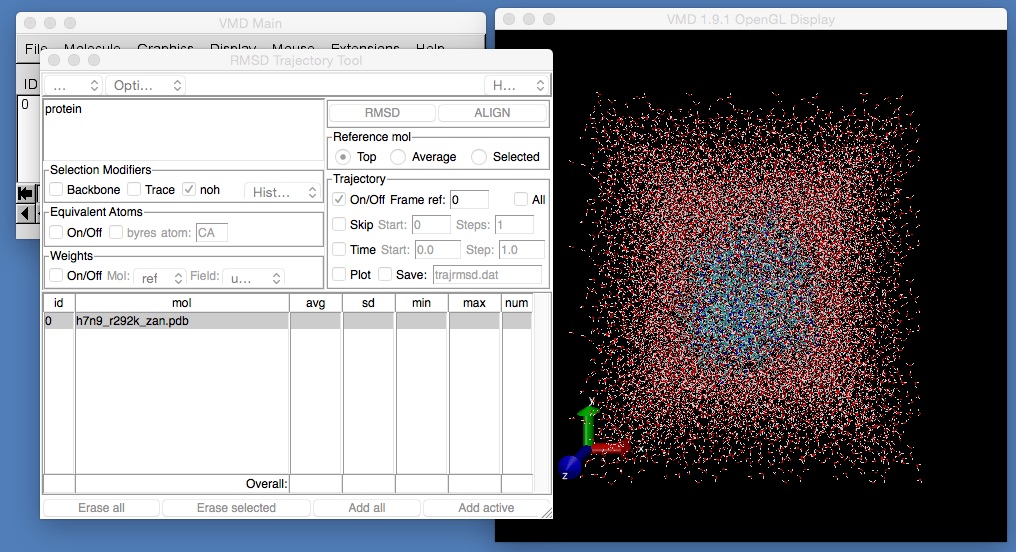
Task: Open Molecule menu in VMD Main
Action: (92, 48)
